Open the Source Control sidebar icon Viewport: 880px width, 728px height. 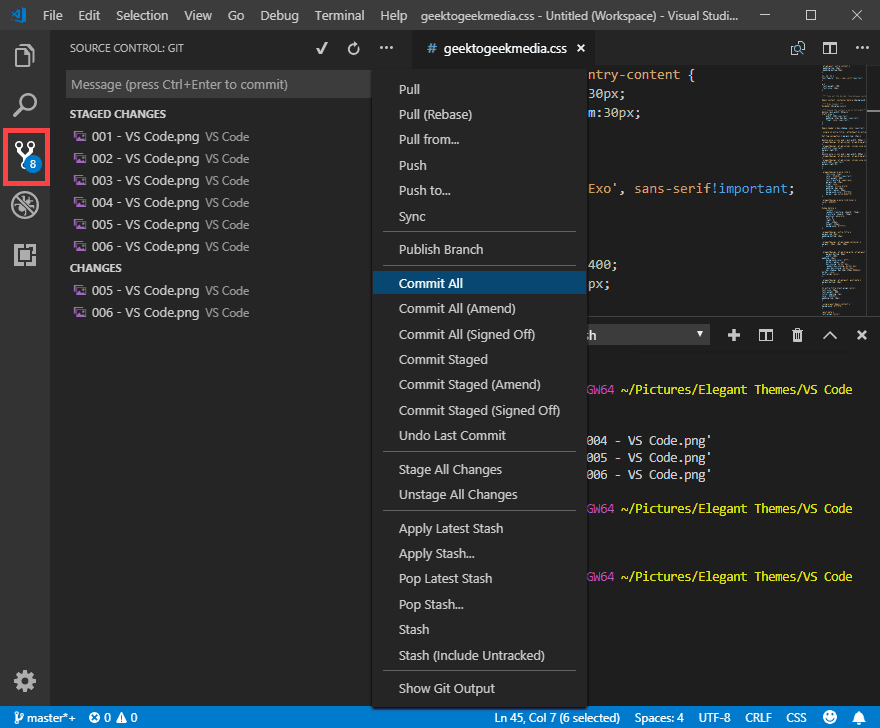click(25, 156)
